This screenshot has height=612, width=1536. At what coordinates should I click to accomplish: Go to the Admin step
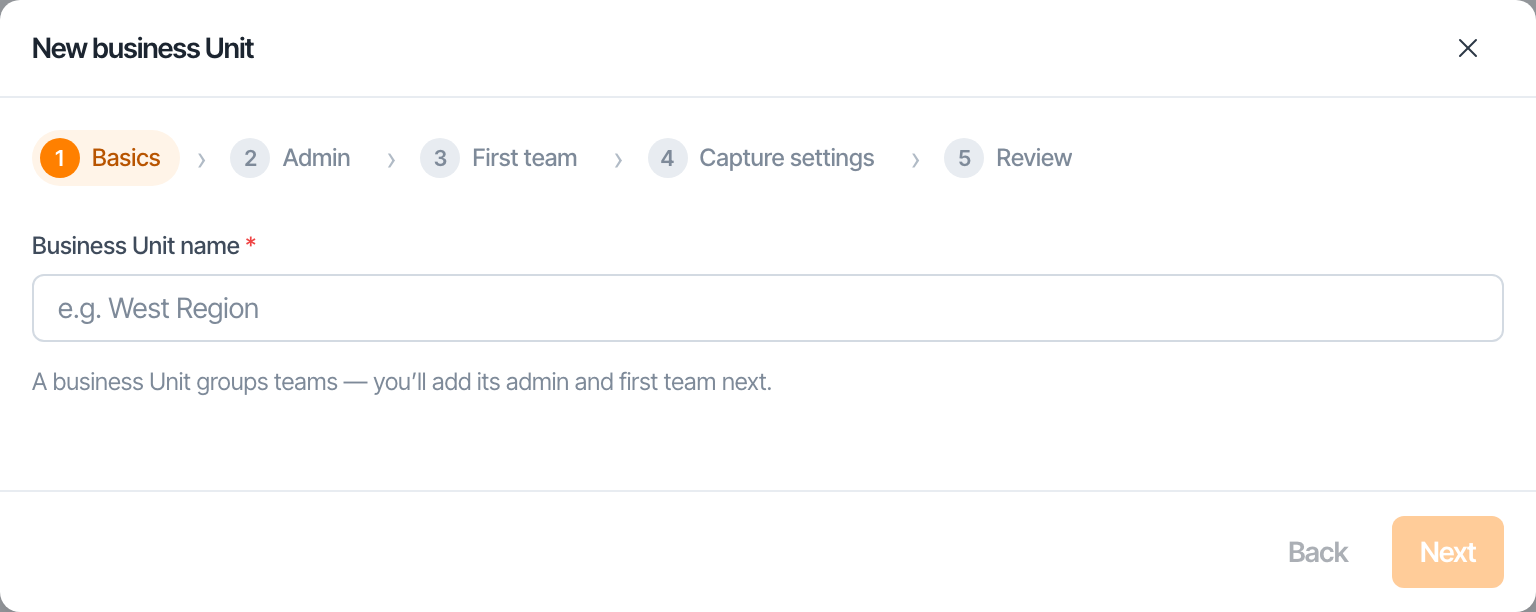[x=316, y=158]
